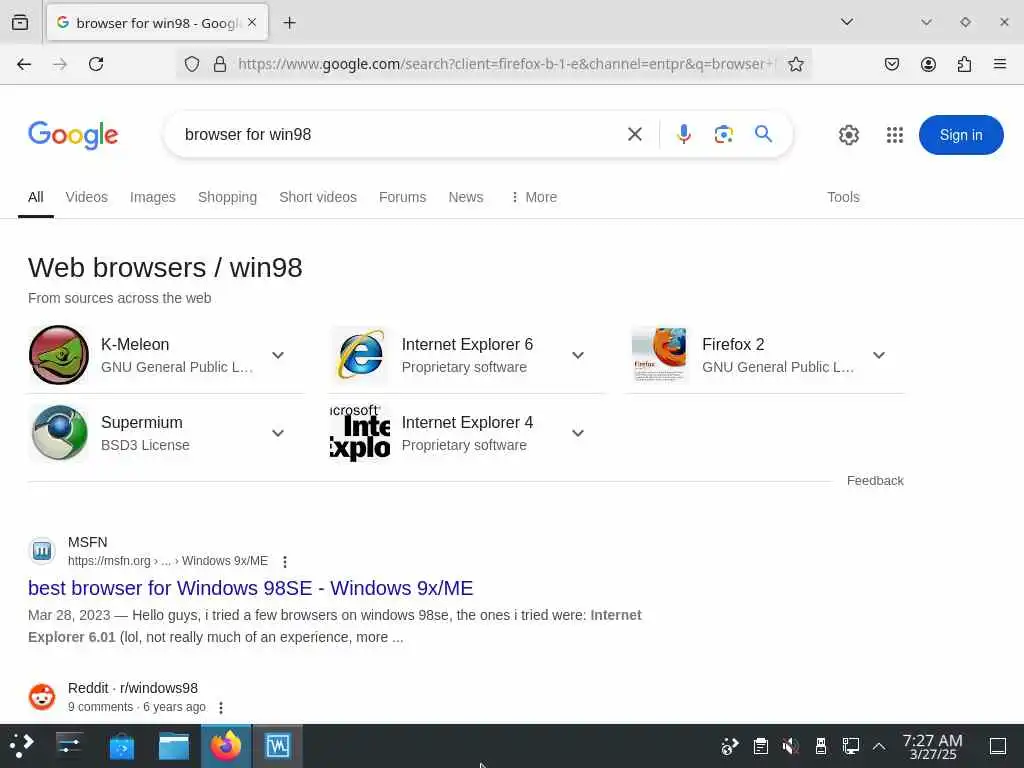The height and width of the screenshot is (768, 1024).
Task: Bookmark this page with the star
Action: [795, 64]
